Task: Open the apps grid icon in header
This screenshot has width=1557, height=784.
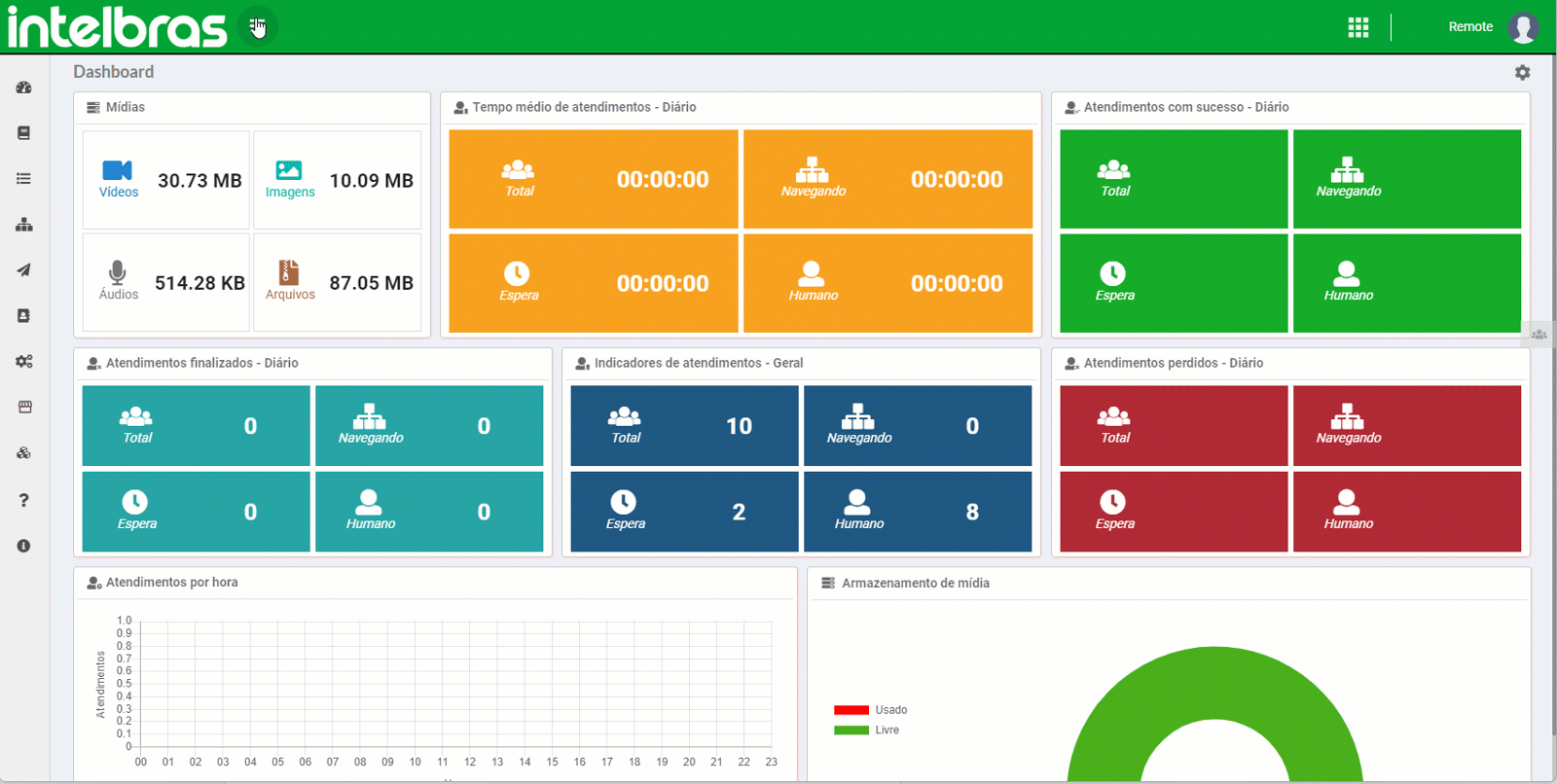Action: 1358,27
